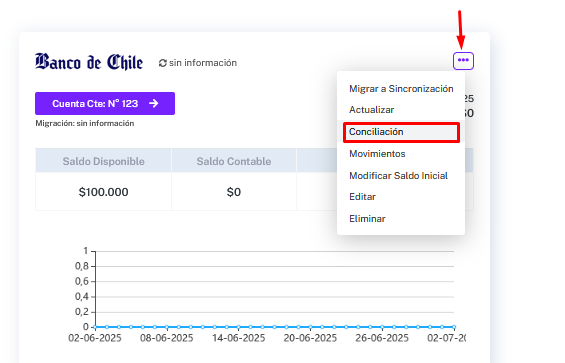This screenshot has width=565, height=363.
Task: Select 'Migrar a Sincronización' from menu
Action: point(401,89)
